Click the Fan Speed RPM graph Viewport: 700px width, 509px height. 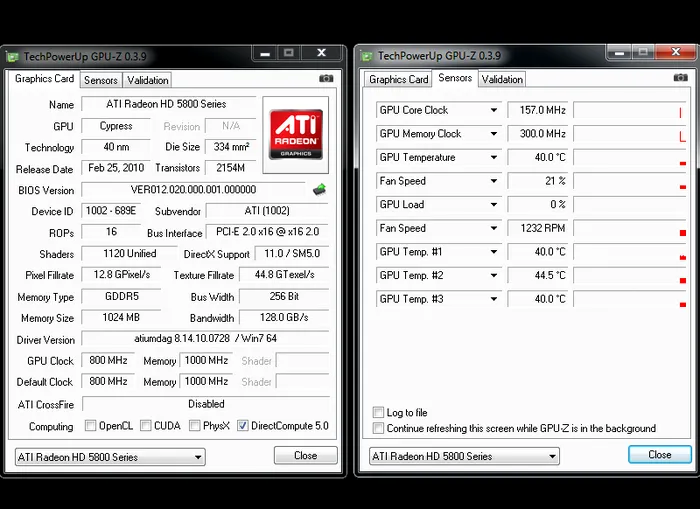click(x=630, y=229)
